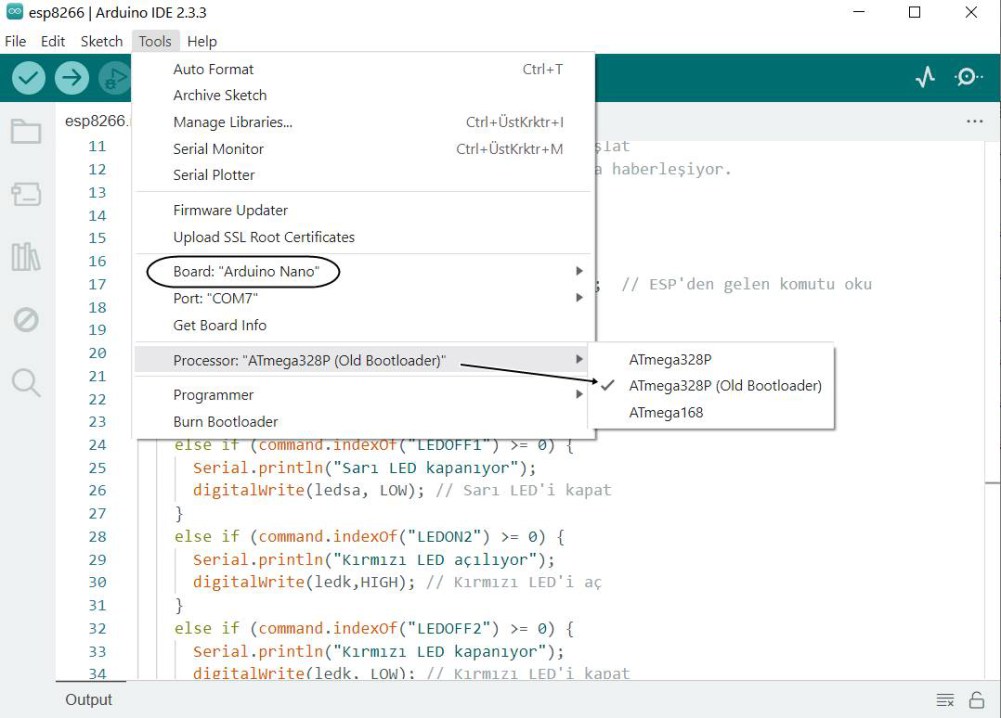This screenshot has height=718, width=1001.
Task: Choose Auto Format from Tools menu
Action: click(365, 69)
